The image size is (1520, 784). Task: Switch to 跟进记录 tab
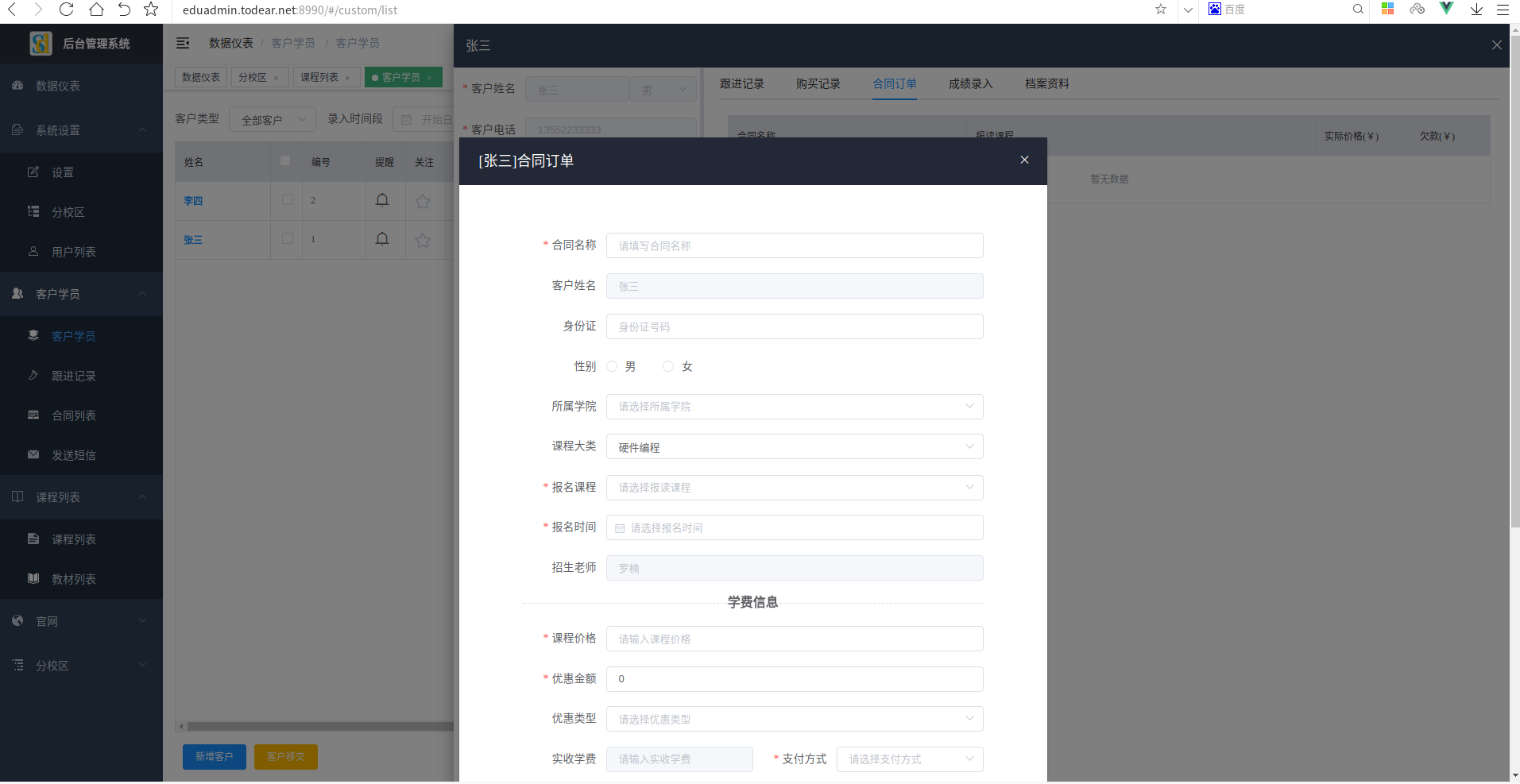742,83
